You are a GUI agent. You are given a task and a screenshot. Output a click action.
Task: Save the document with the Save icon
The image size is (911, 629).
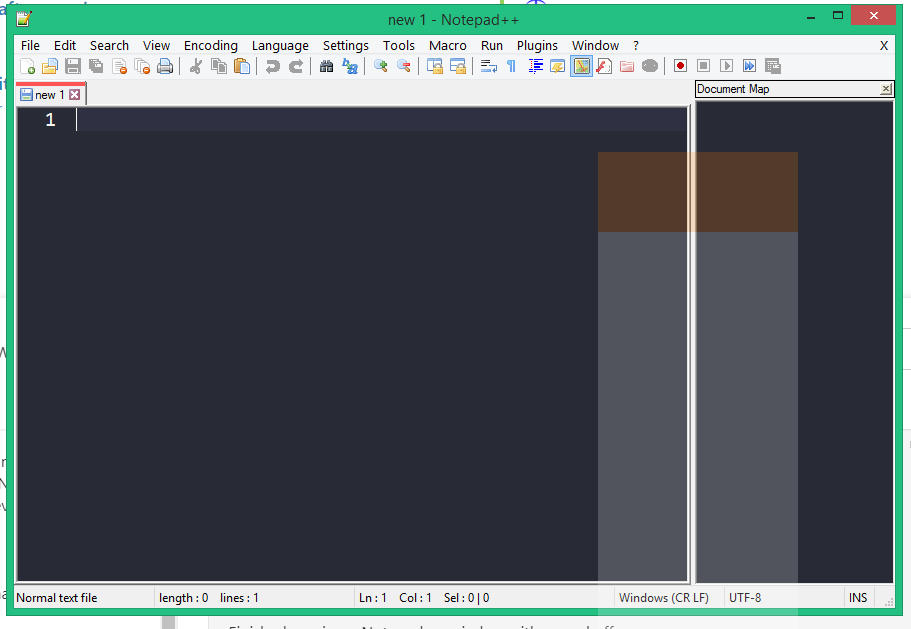pyautogui.click(x=73, y=66)
